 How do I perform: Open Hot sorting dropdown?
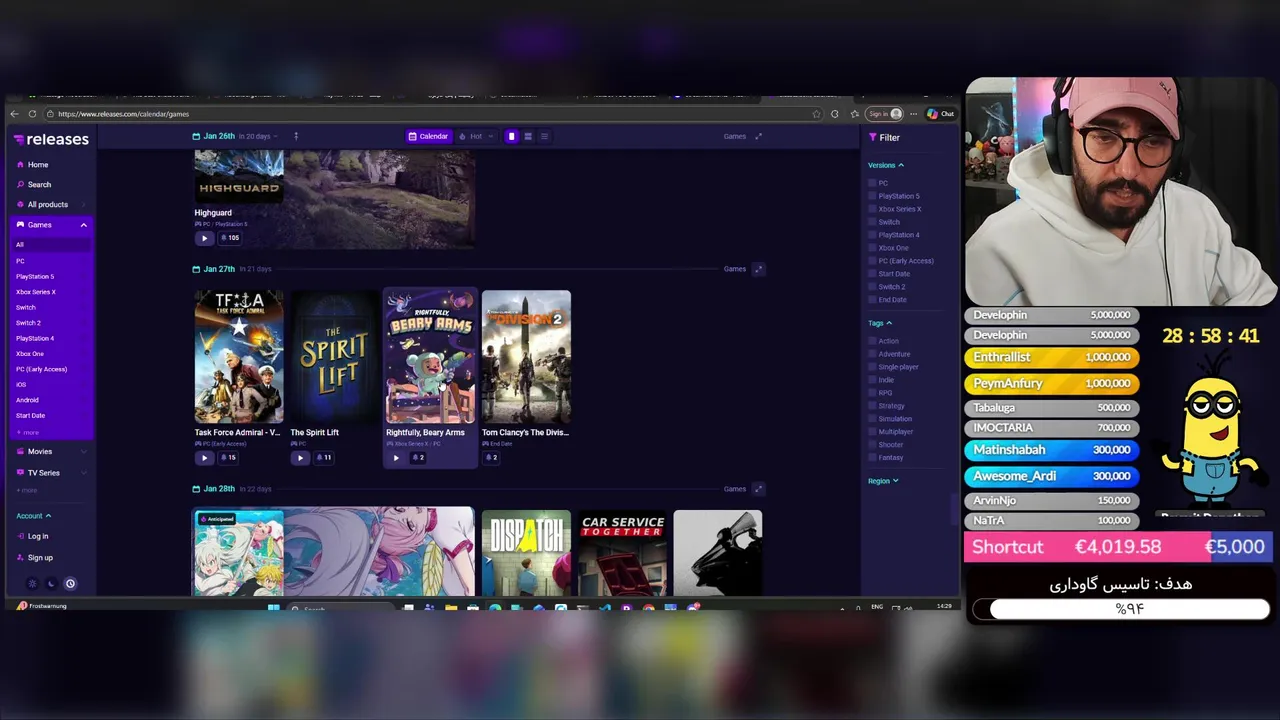pos(476,136)
